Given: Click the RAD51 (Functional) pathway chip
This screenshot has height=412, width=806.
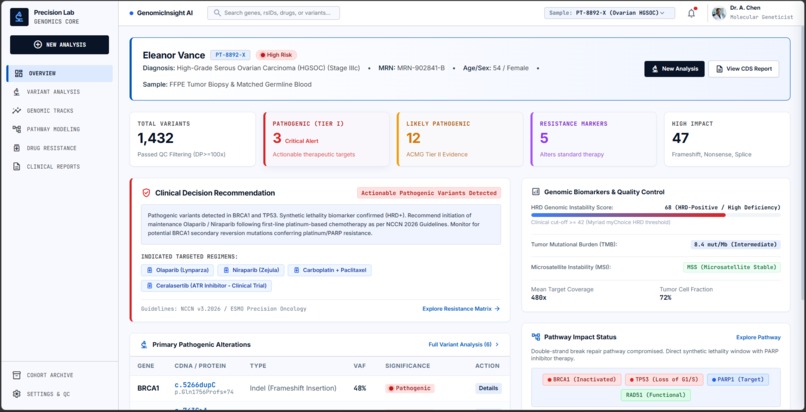Looking at the screenshot, I should [655, 395].
